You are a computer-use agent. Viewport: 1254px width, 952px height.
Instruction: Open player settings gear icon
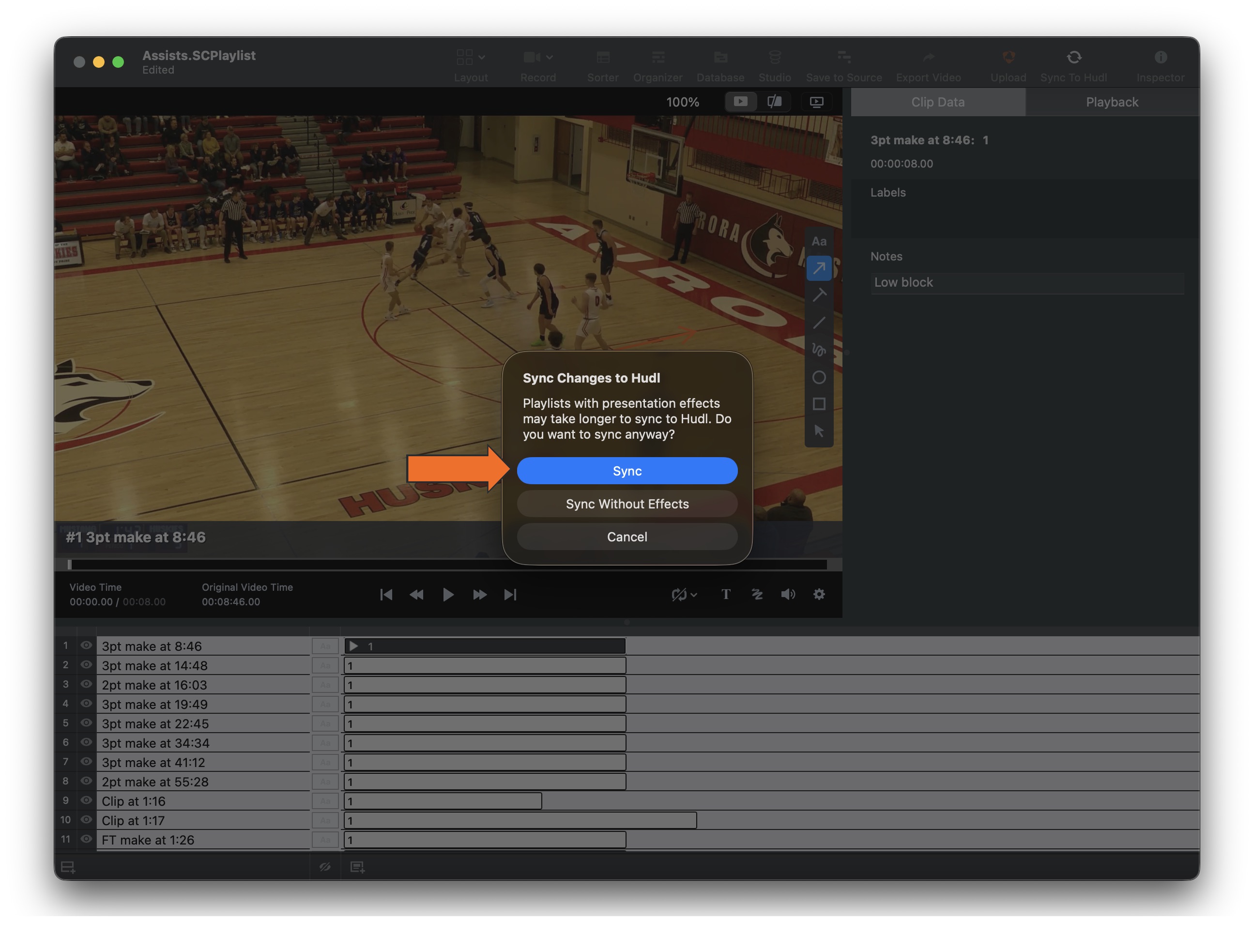819,594
